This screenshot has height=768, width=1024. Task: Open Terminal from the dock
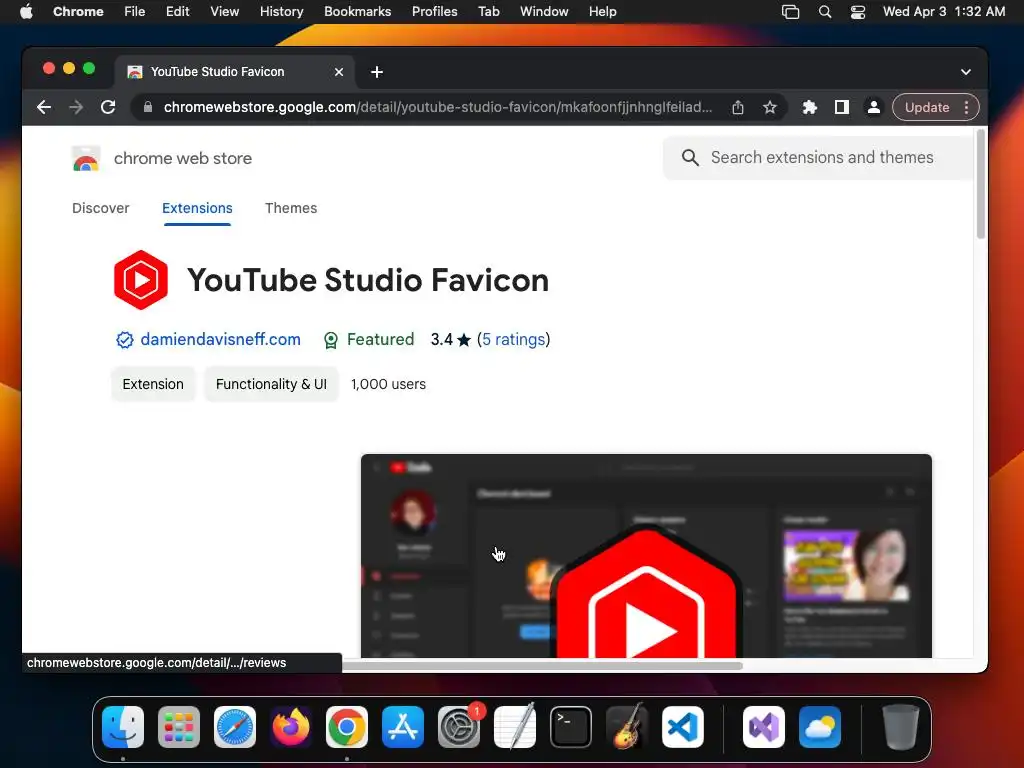click(571, 727)
